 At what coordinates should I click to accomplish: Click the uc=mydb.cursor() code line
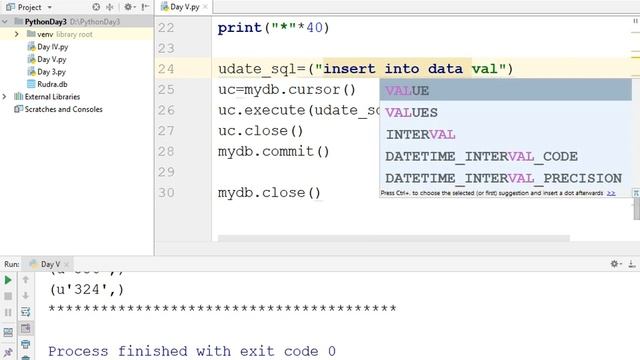point(287,90)
